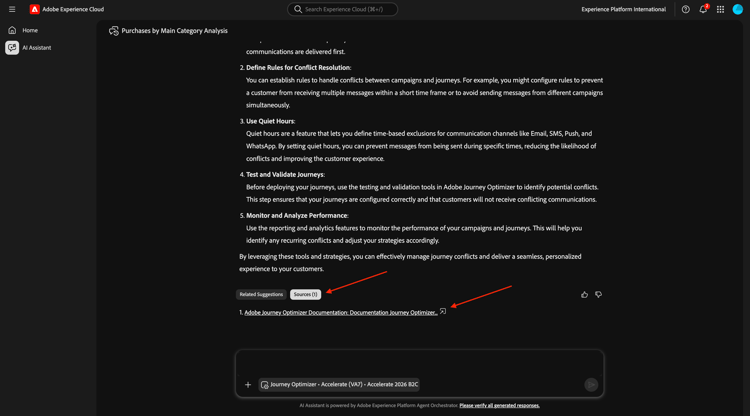Give the response a thumbs down
Image resolution: width=750 pixels, height=416 pixels.
598,295
